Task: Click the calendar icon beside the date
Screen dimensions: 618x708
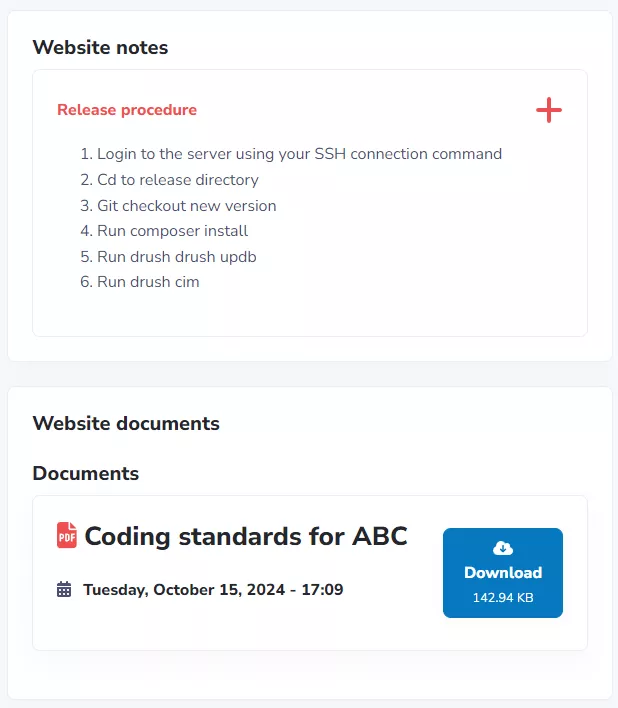Action: click(x=64, y=590)
